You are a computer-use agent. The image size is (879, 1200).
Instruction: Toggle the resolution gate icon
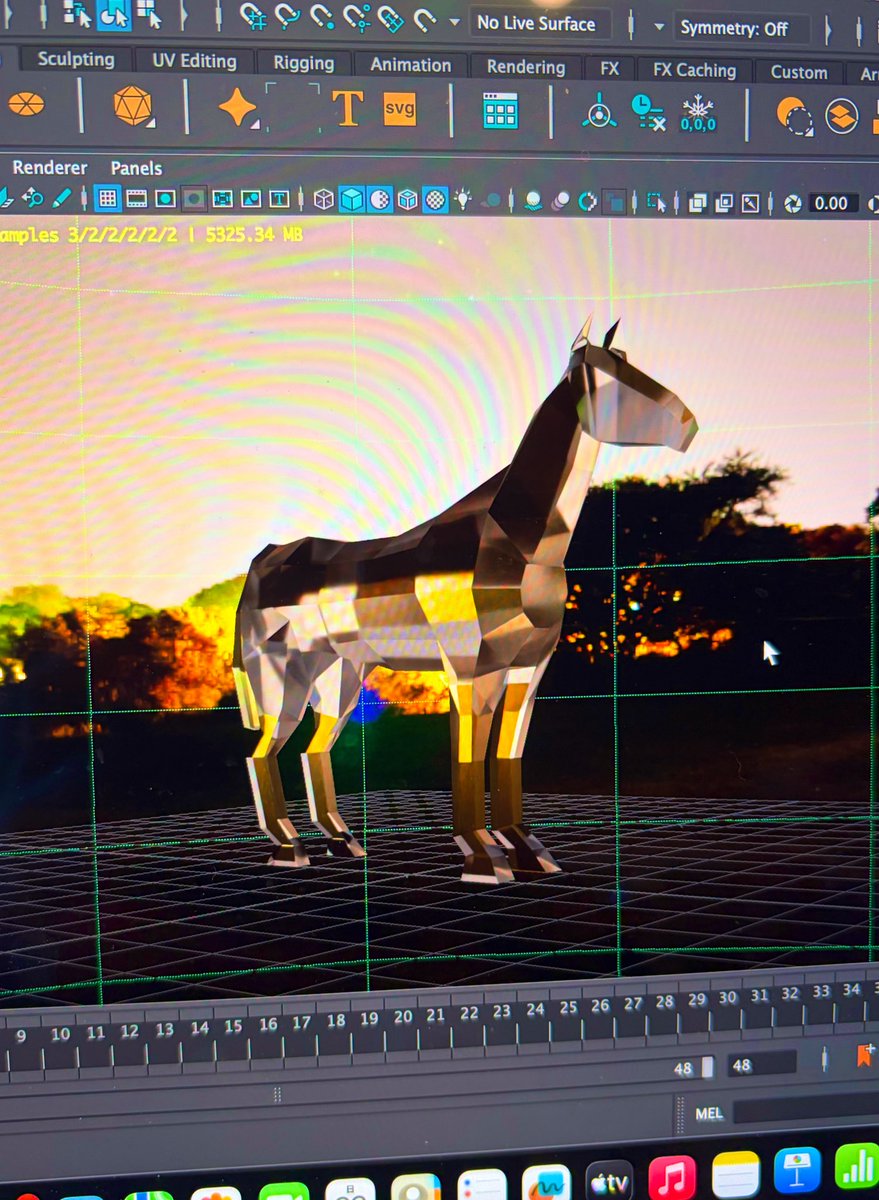[x=165, y=198]
